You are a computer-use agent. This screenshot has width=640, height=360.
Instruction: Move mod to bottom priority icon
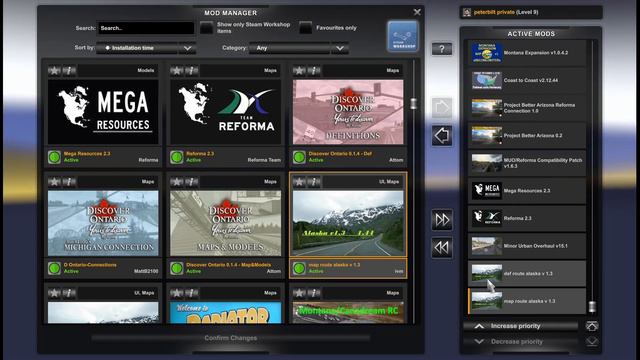[592, 341]
